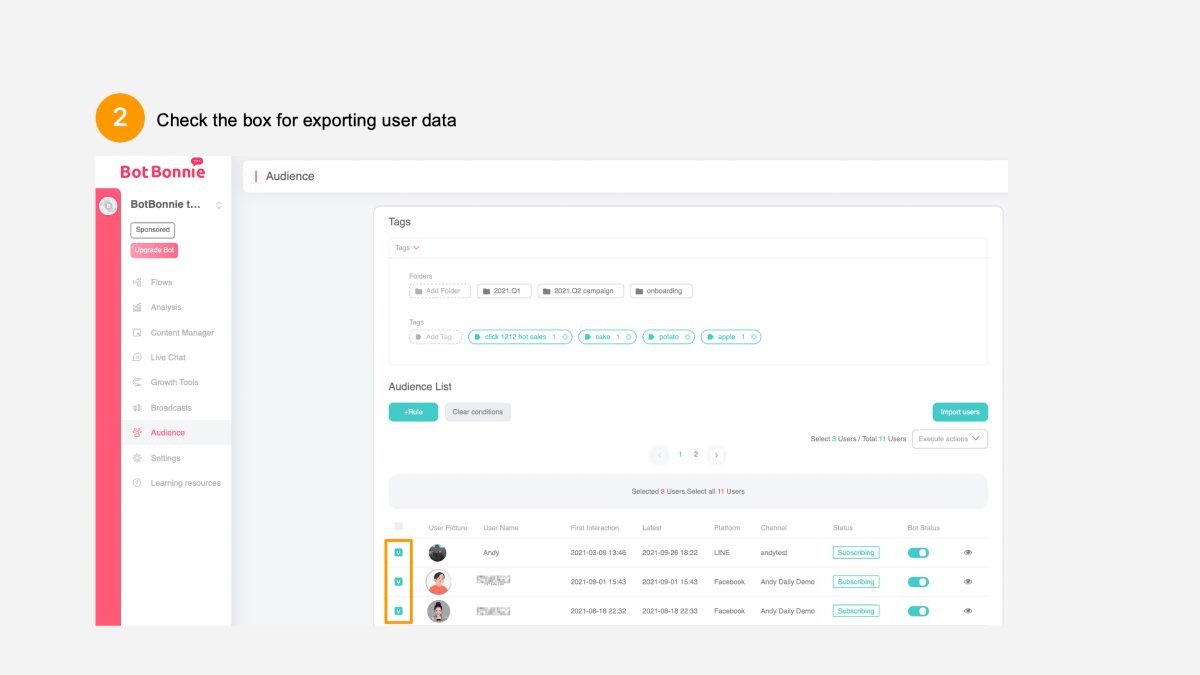1200x675 pixels.
Task: Go to page 2
Action: pos(696,454)
